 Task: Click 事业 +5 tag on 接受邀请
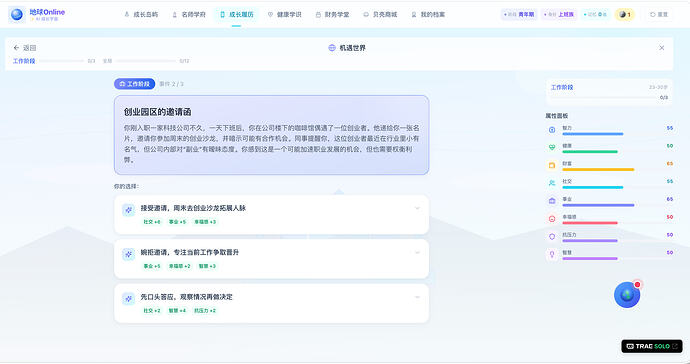click(177, 222)
